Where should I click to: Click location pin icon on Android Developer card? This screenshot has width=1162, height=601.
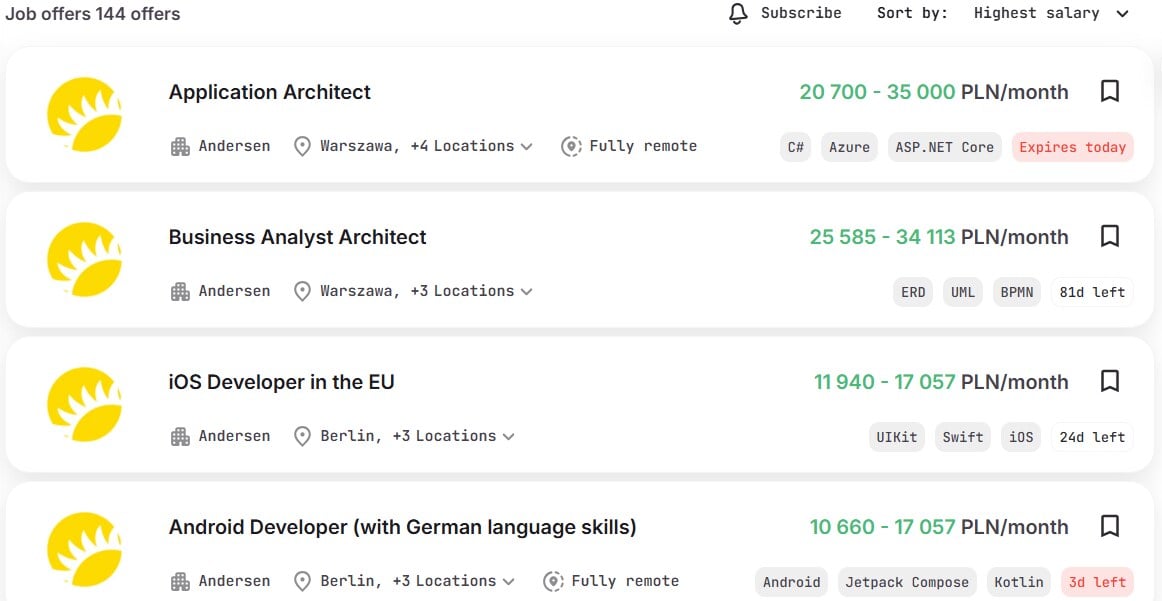pyautogui.click(x=302, y=582)
